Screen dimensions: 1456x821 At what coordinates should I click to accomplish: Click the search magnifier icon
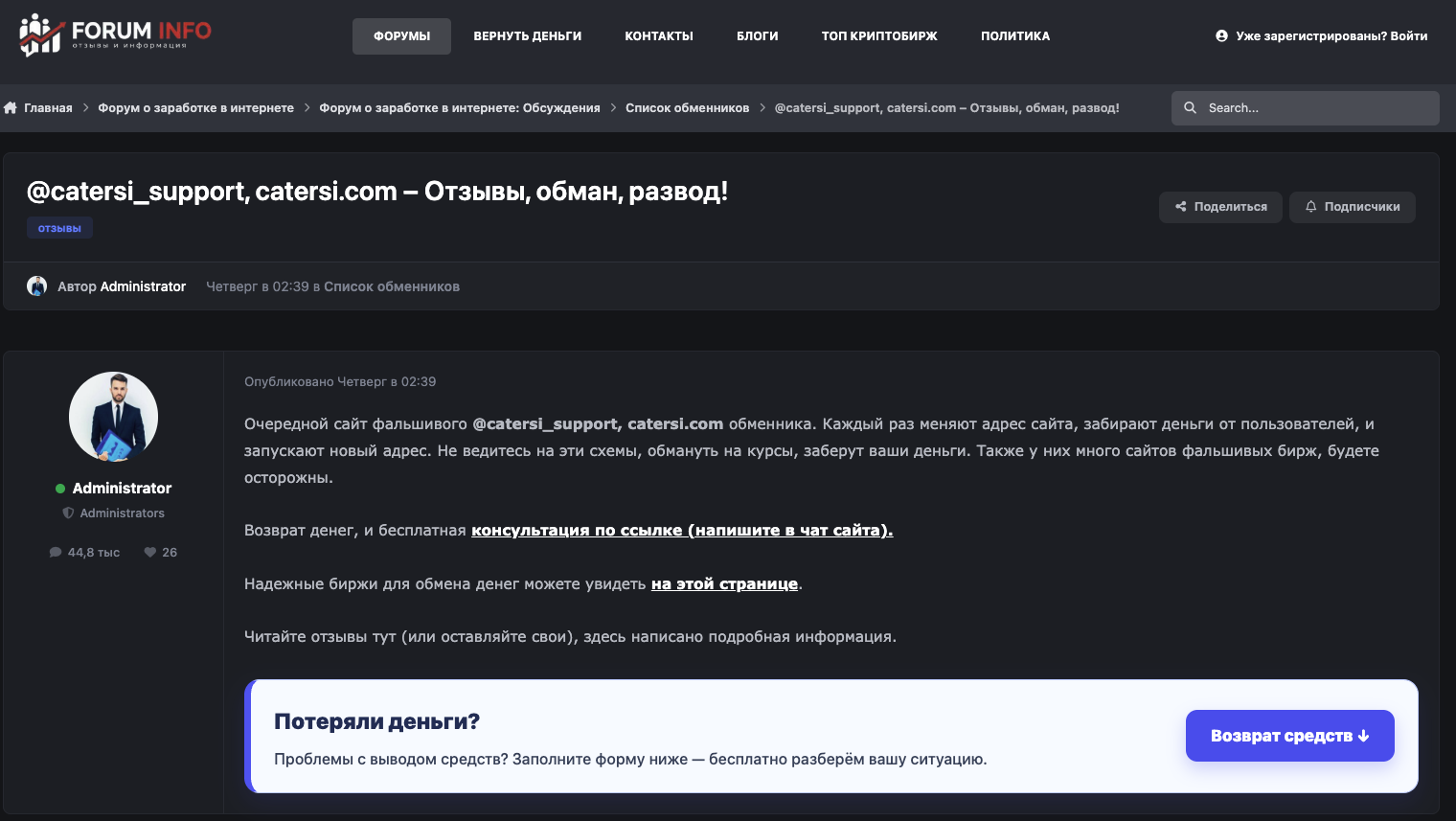(x=1190, y=108)
